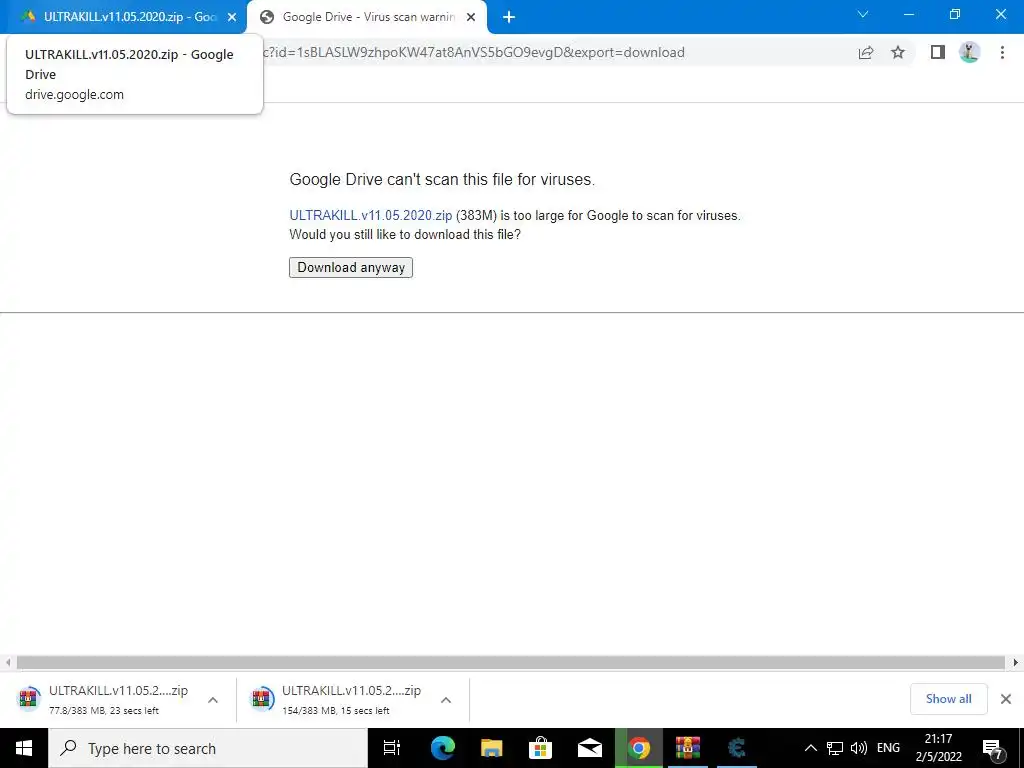1024x768 pixels.
Task: Open Task View on the taskbar
Action: 392,748
